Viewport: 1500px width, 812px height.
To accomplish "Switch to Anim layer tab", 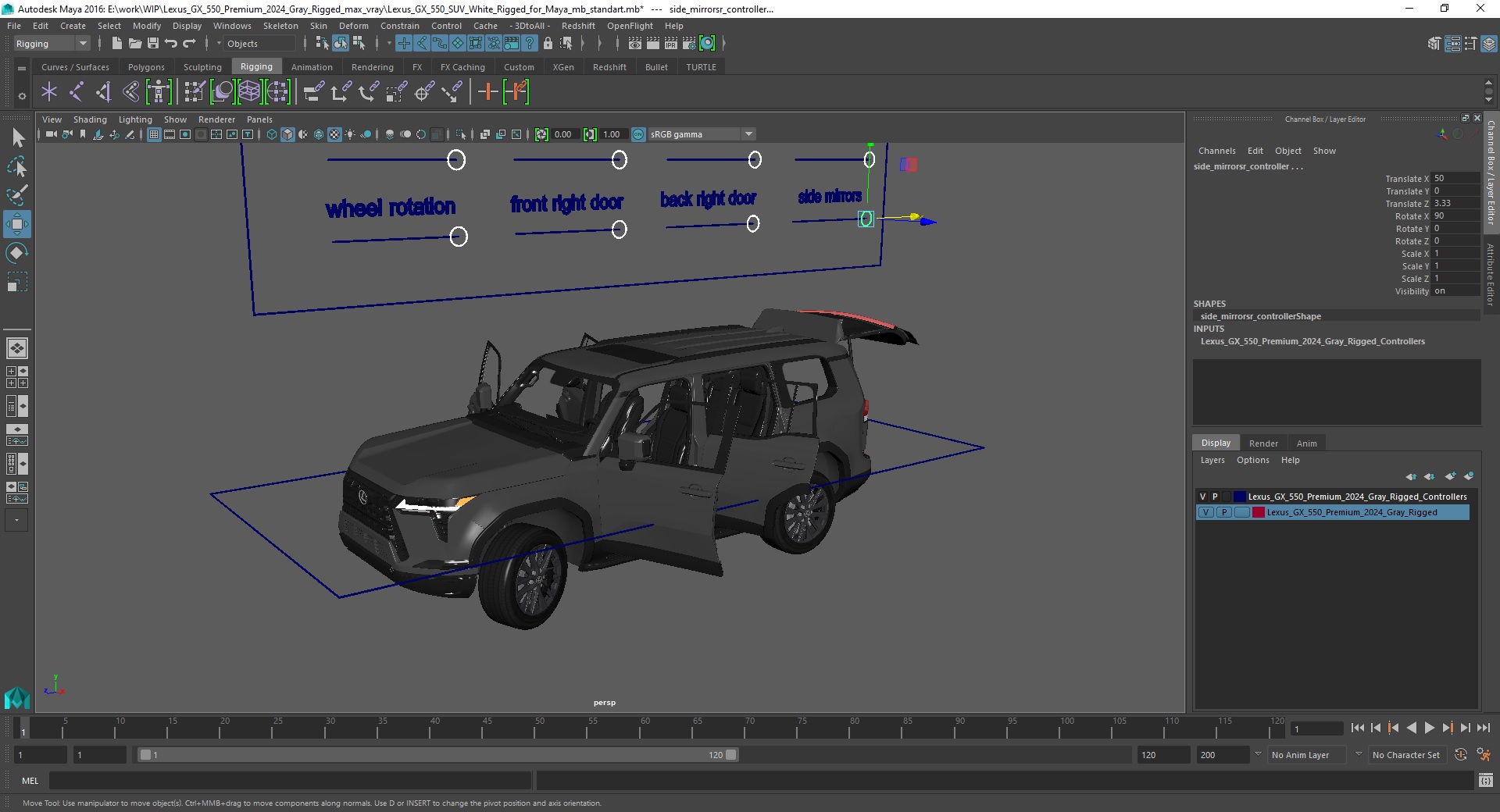I will click(1307, 443).
